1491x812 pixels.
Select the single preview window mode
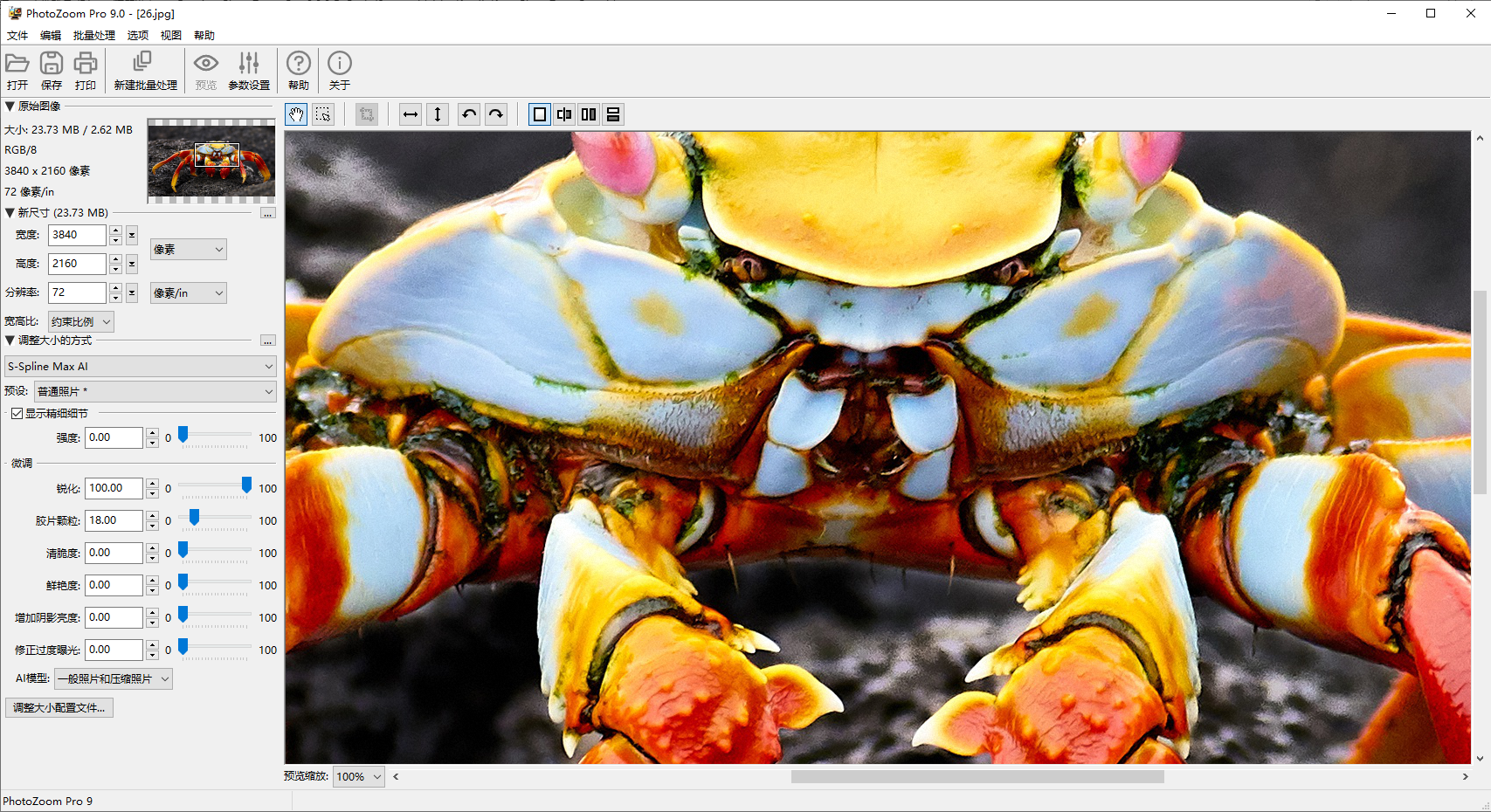[540, 114]
